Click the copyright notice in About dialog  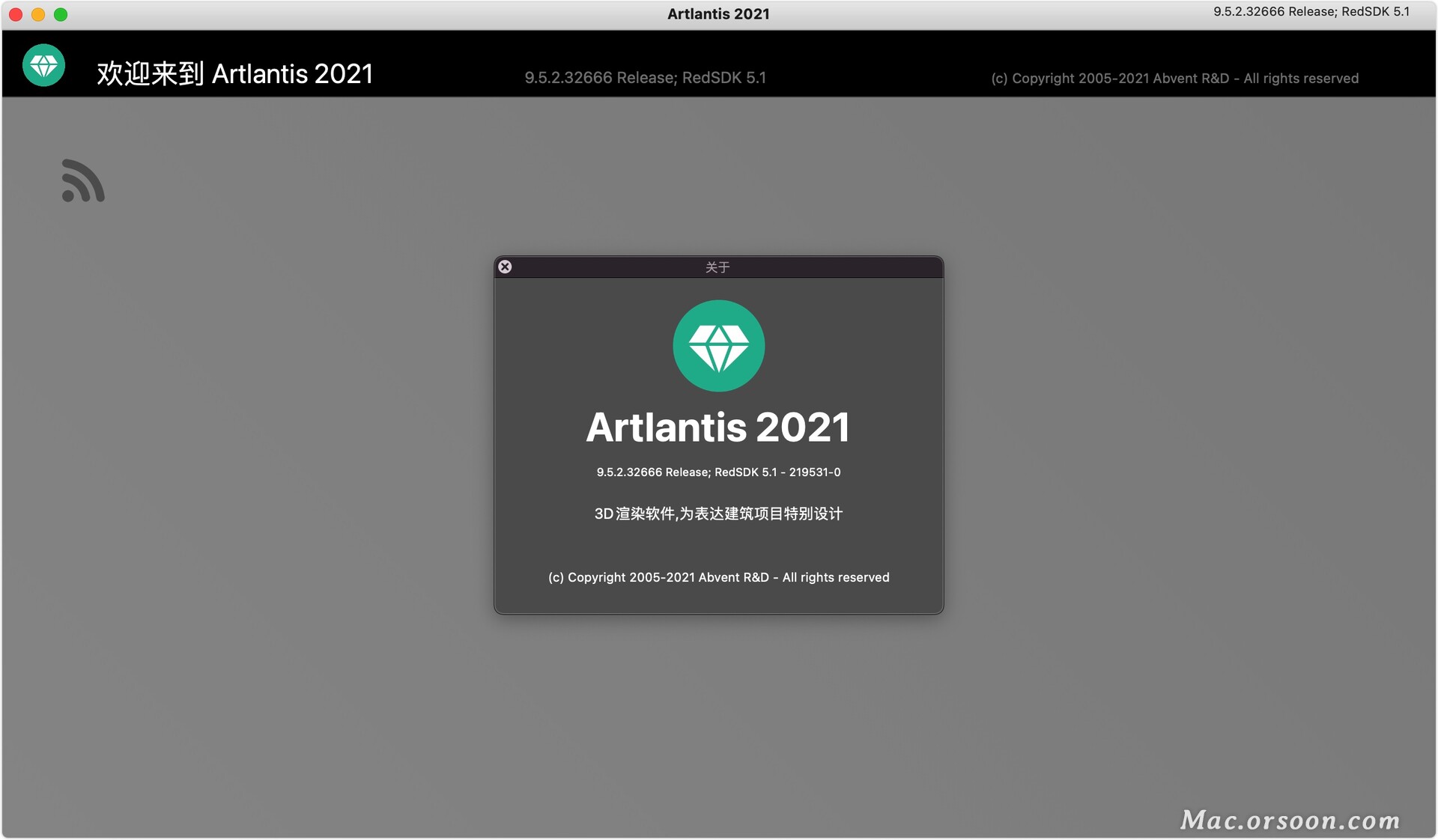tap(718, 577)
